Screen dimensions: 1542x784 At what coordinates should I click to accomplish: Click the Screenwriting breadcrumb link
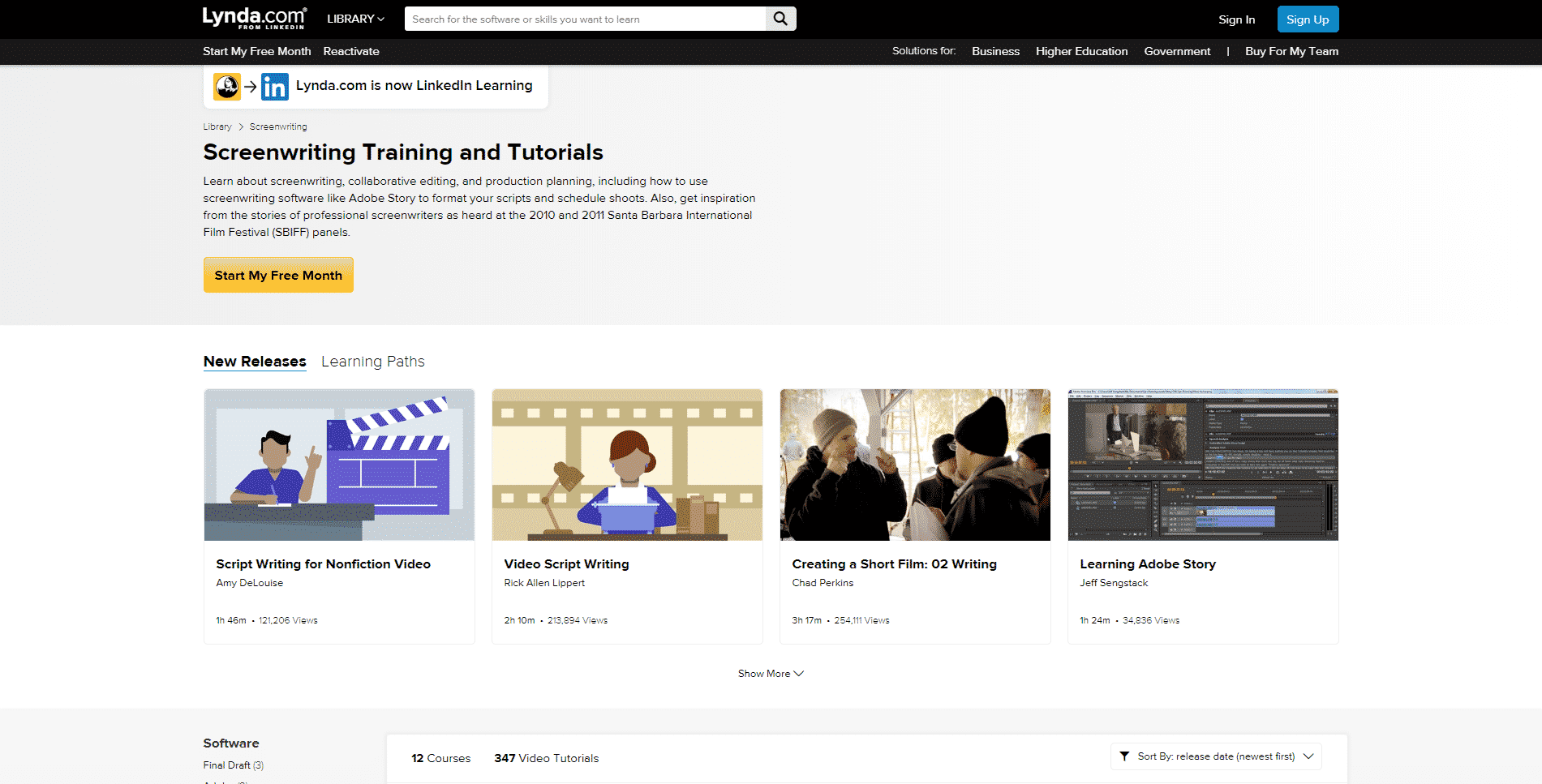(x=278, y=126)
